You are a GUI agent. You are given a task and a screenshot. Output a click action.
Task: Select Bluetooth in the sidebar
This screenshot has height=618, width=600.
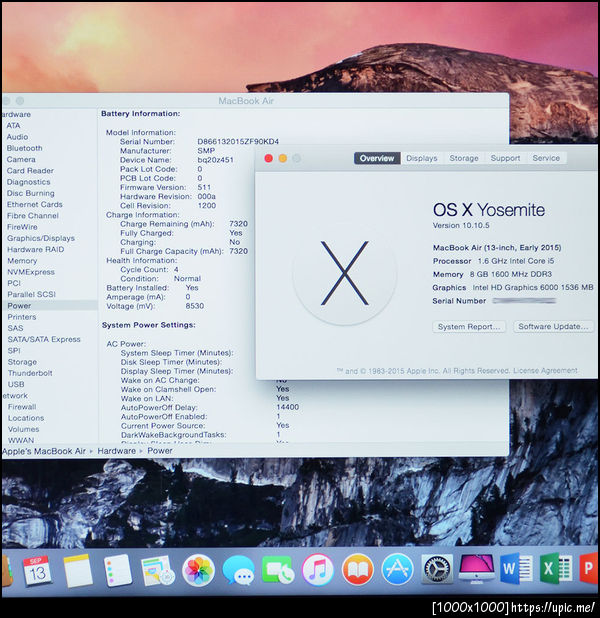[x=24, y=148]
